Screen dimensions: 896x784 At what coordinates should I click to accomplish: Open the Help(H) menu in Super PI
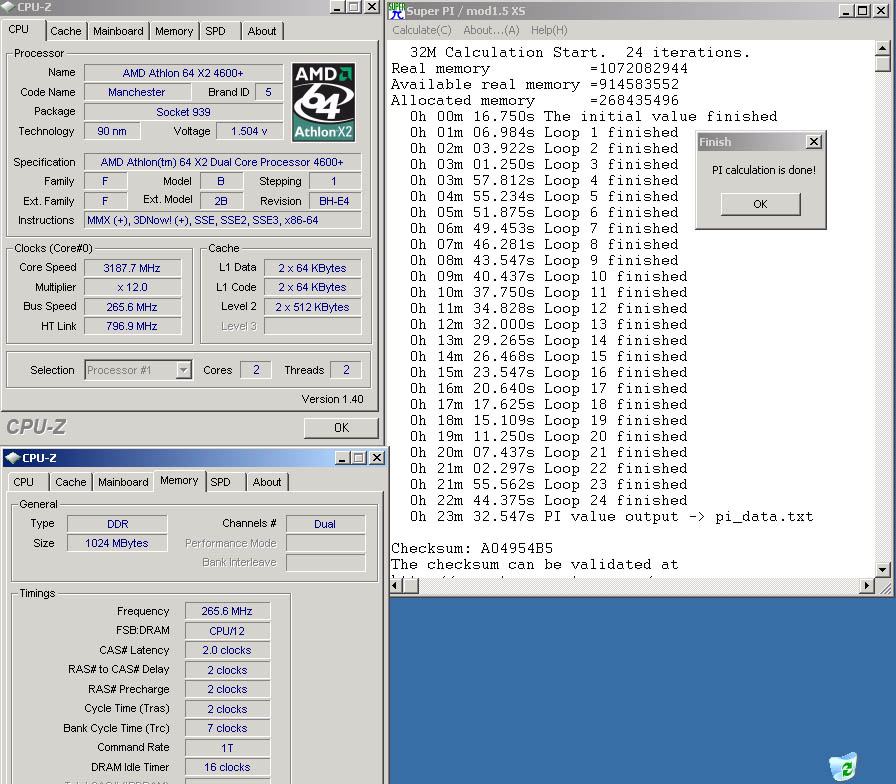[x=549, y=30]
